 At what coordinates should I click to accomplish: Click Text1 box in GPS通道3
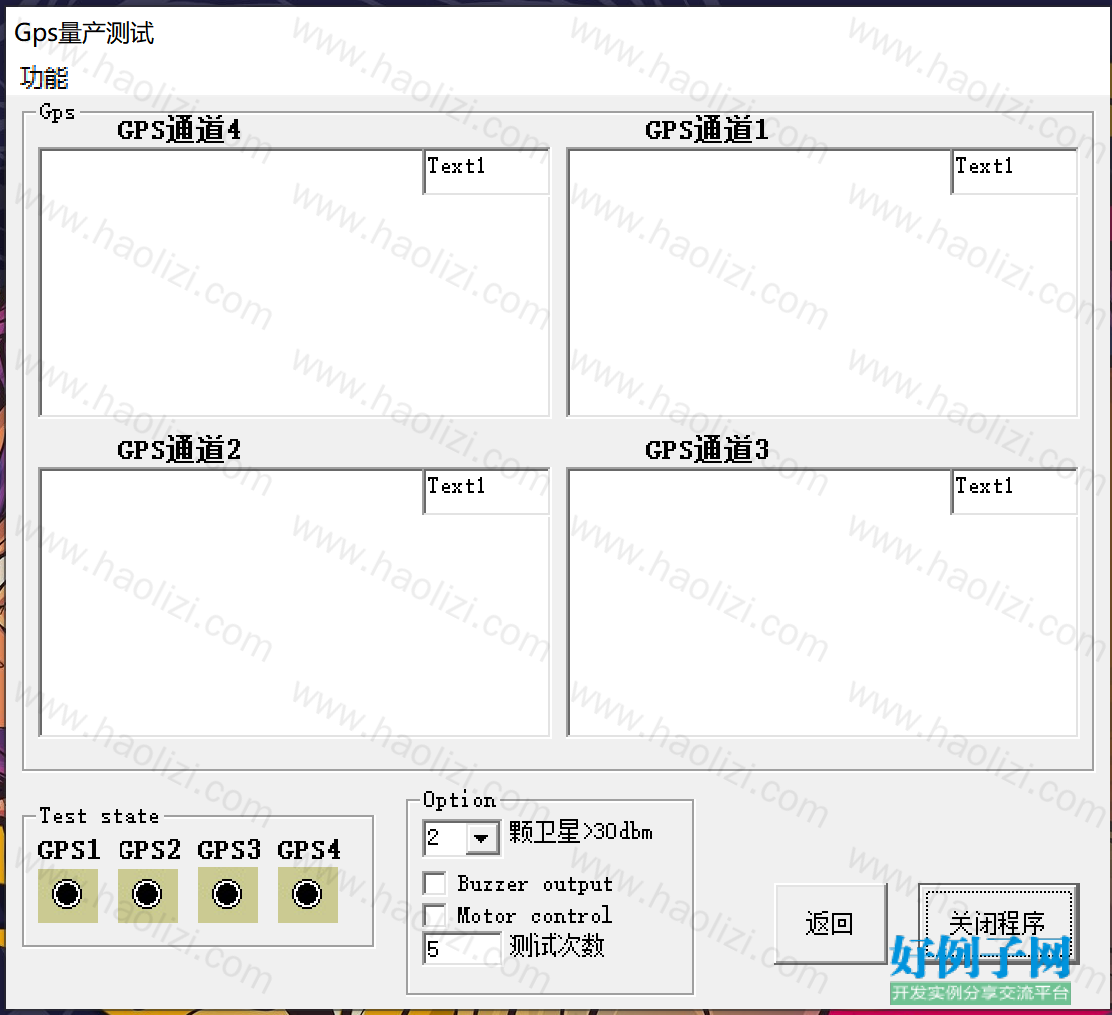[1014, 492]
